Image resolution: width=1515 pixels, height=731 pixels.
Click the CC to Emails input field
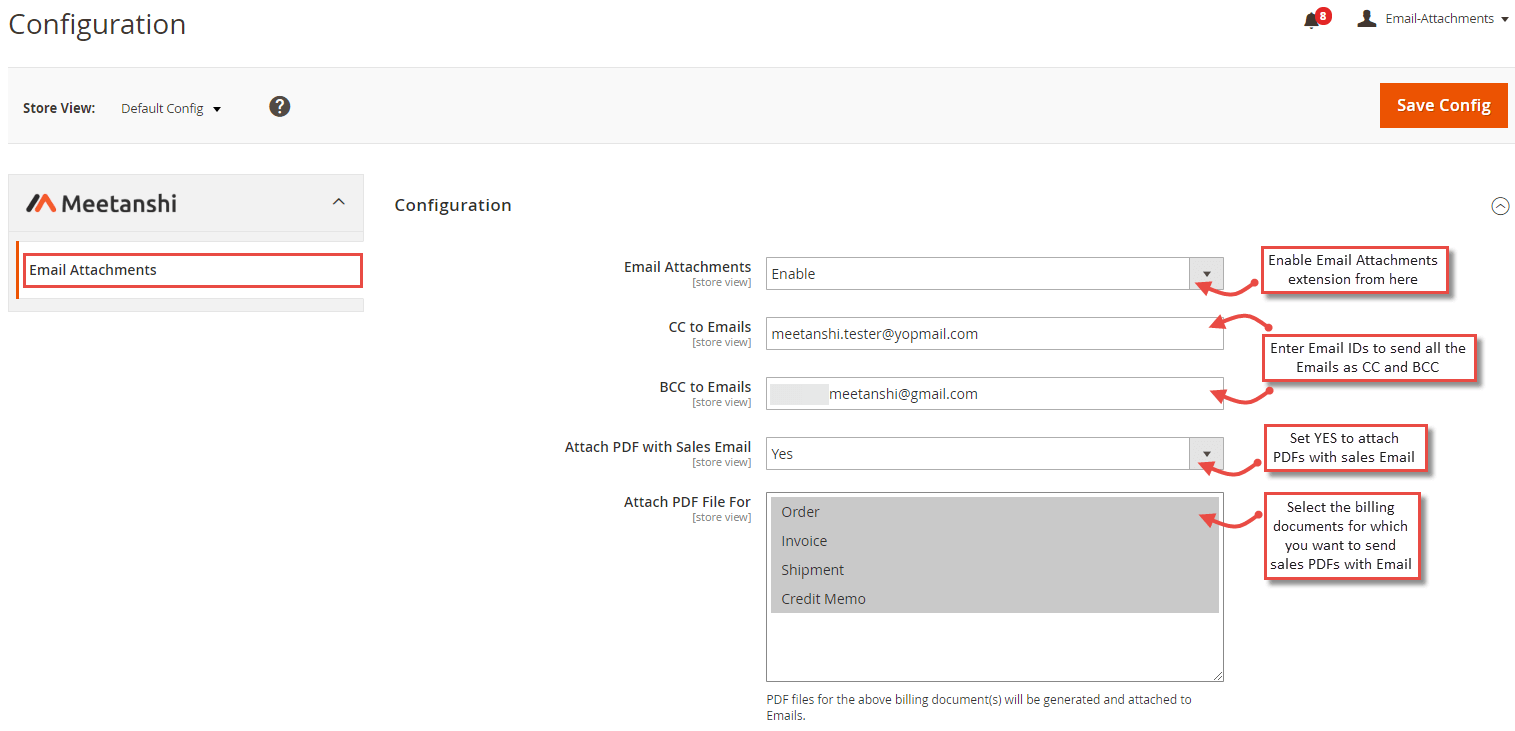click(x=994, y=334)
